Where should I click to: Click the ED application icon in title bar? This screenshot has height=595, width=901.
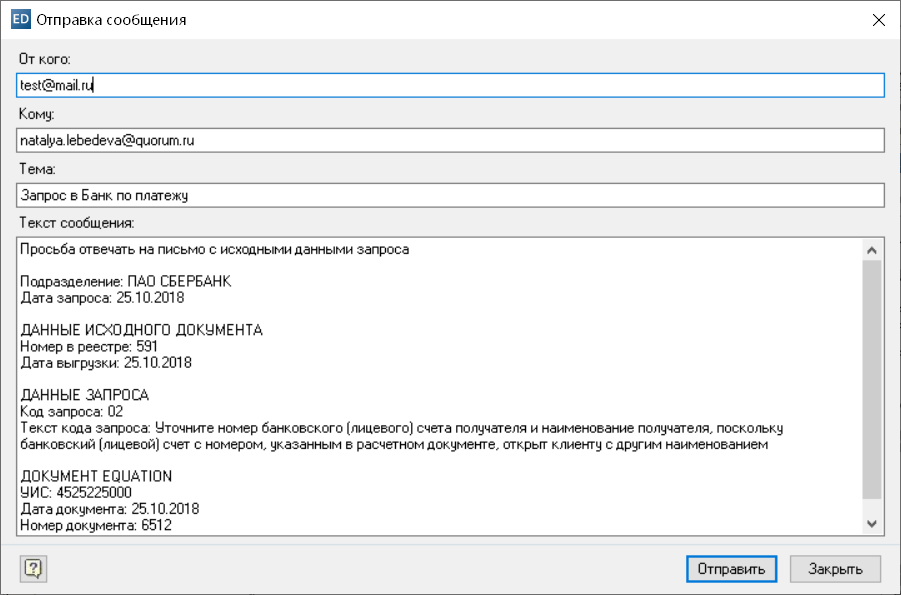19,19
